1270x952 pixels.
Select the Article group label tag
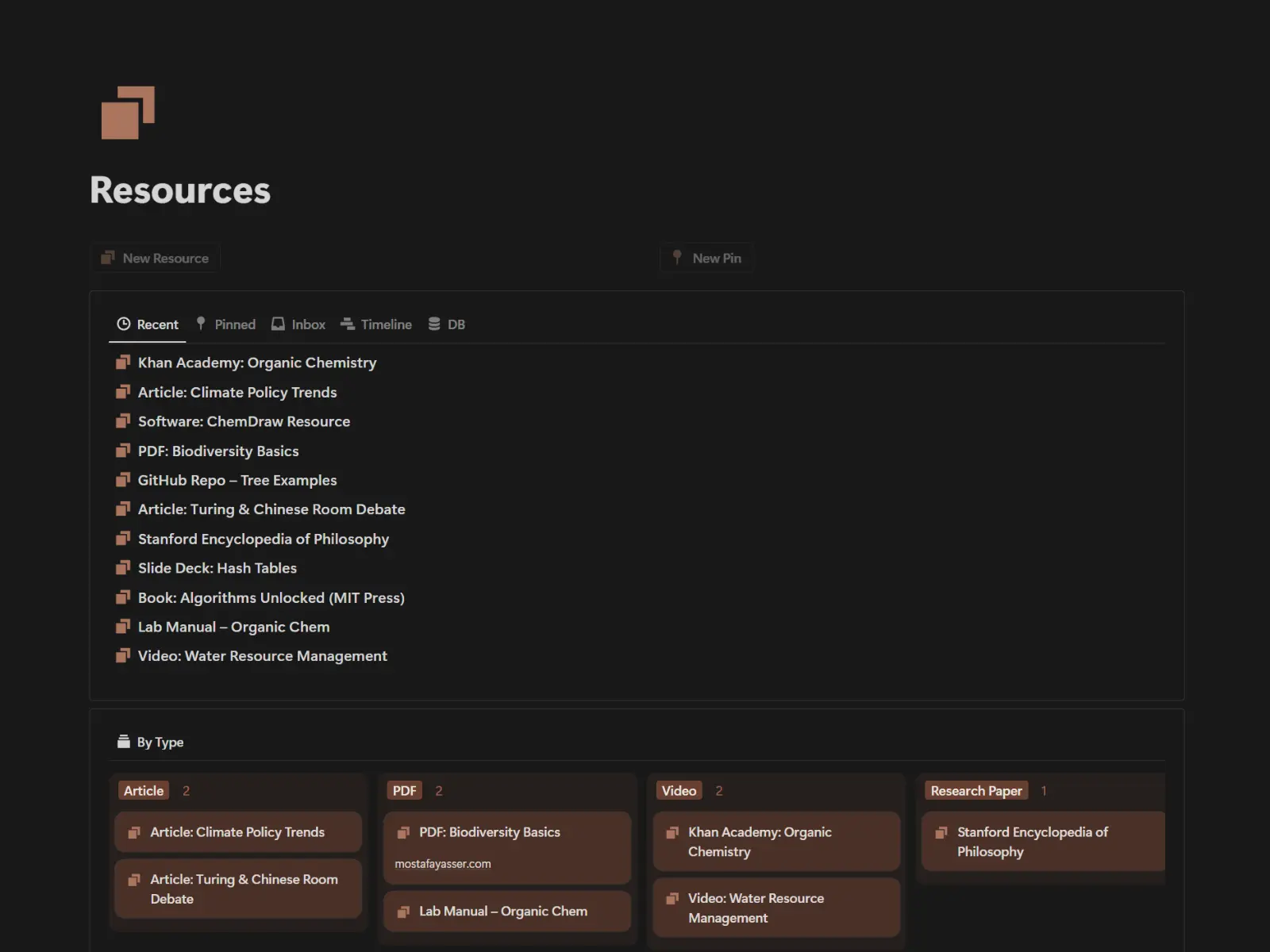(x=144, y=791)
